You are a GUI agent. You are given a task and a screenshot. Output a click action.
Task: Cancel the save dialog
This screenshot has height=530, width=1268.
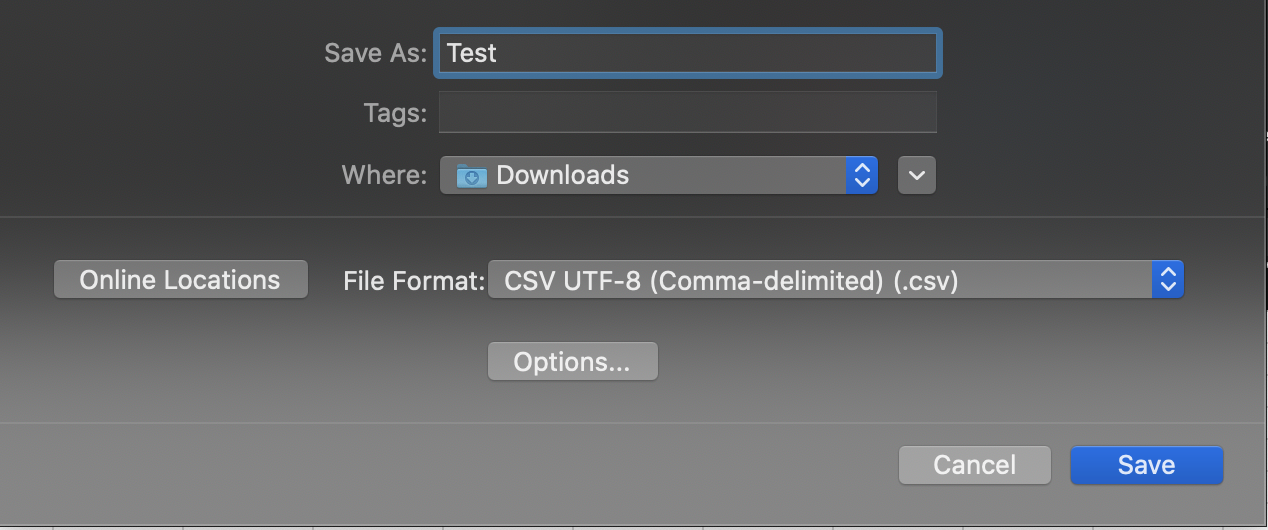pos(975,465)
